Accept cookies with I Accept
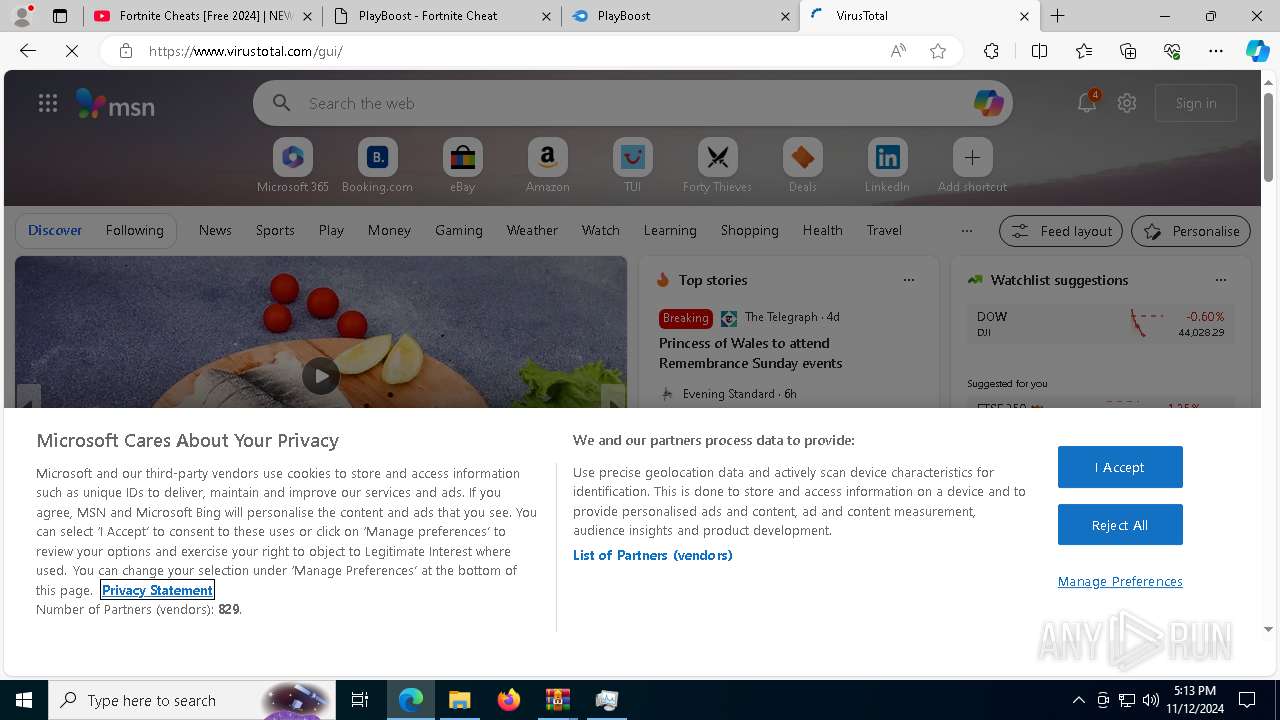 (x=1120, y=467)
